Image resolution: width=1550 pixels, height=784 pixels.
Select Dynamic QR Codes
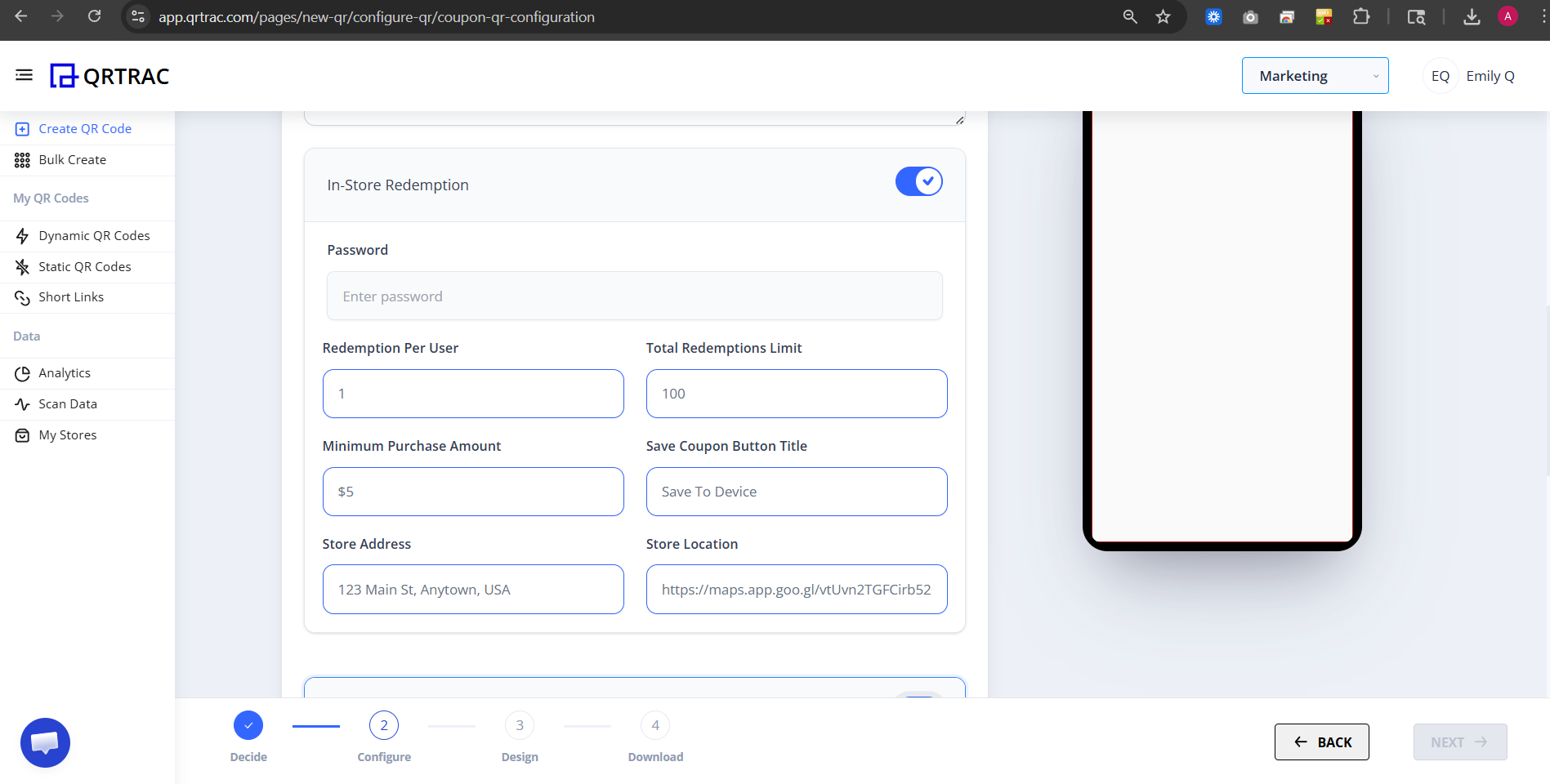(x=93, y=235)
